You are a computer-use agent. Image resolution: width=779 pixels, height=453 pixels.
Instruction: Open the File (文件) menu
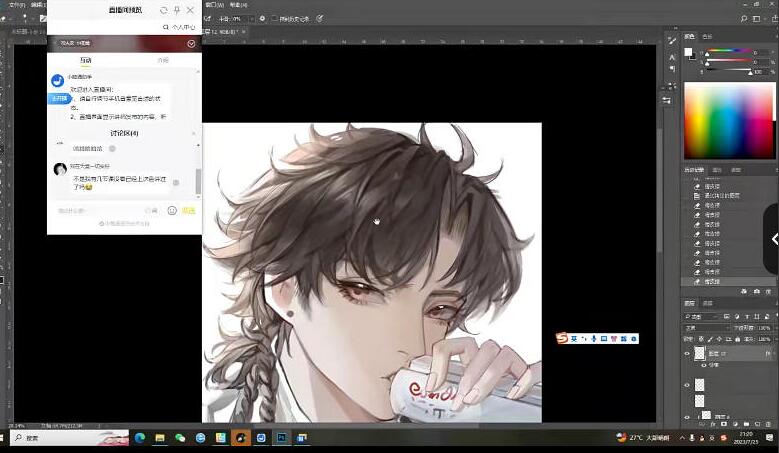[17, 4]
